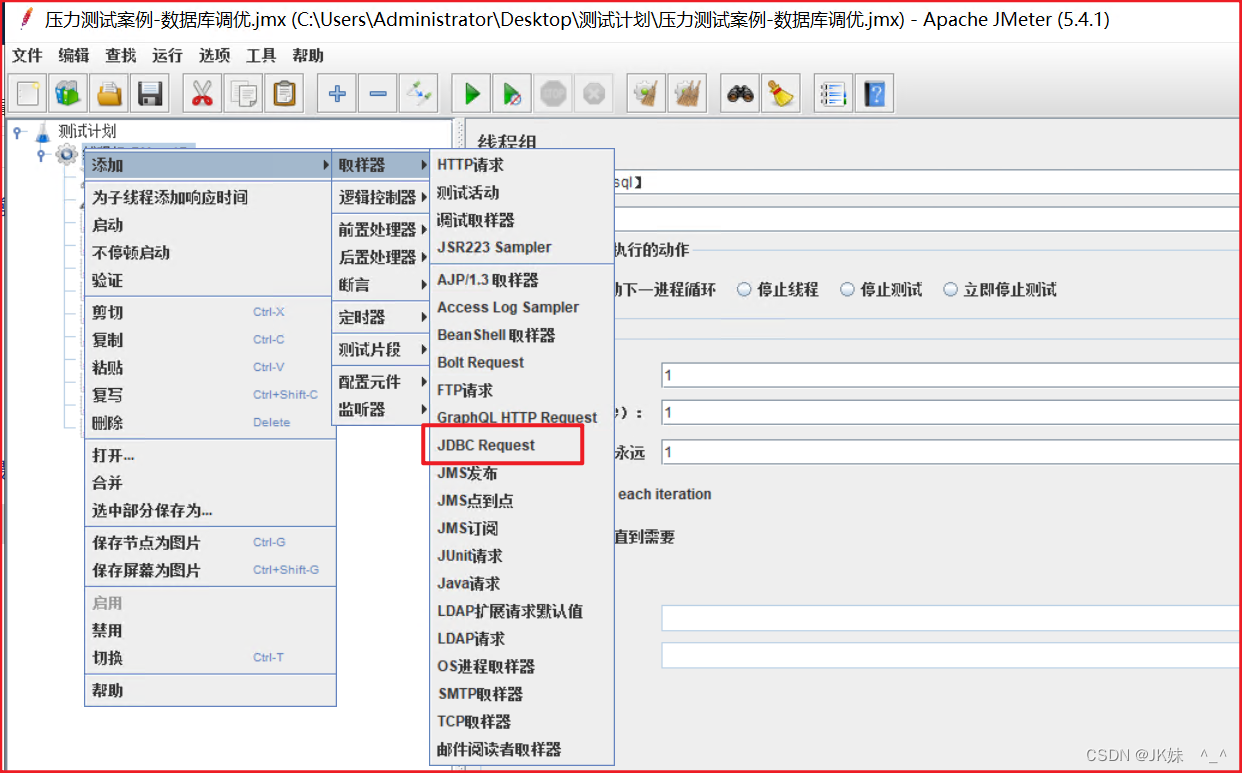
Task: Click the thread group name input field
Action: pos(925,182)
